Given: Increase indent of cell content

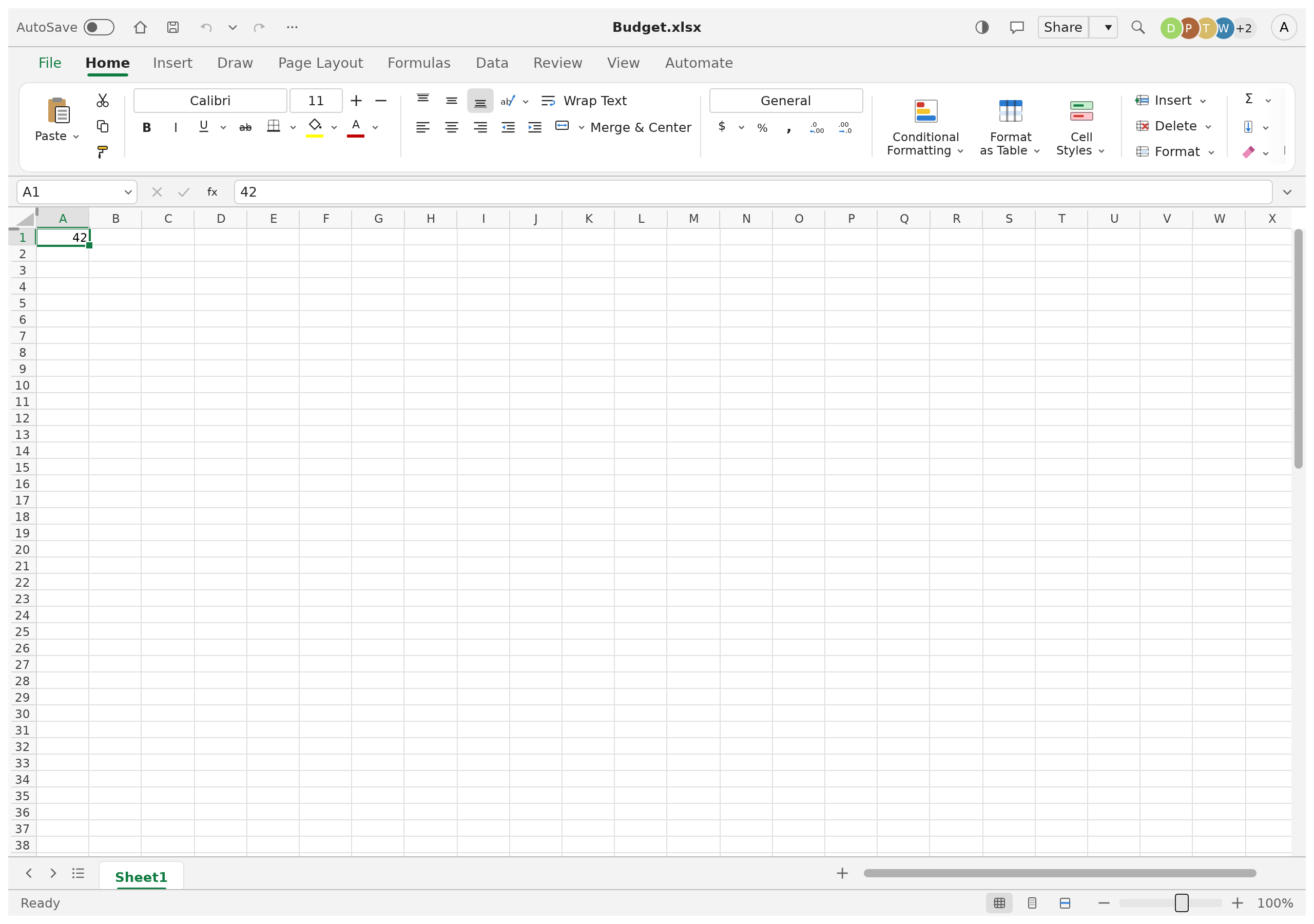Looking at the screenshot, I should [x=535, y=128].
